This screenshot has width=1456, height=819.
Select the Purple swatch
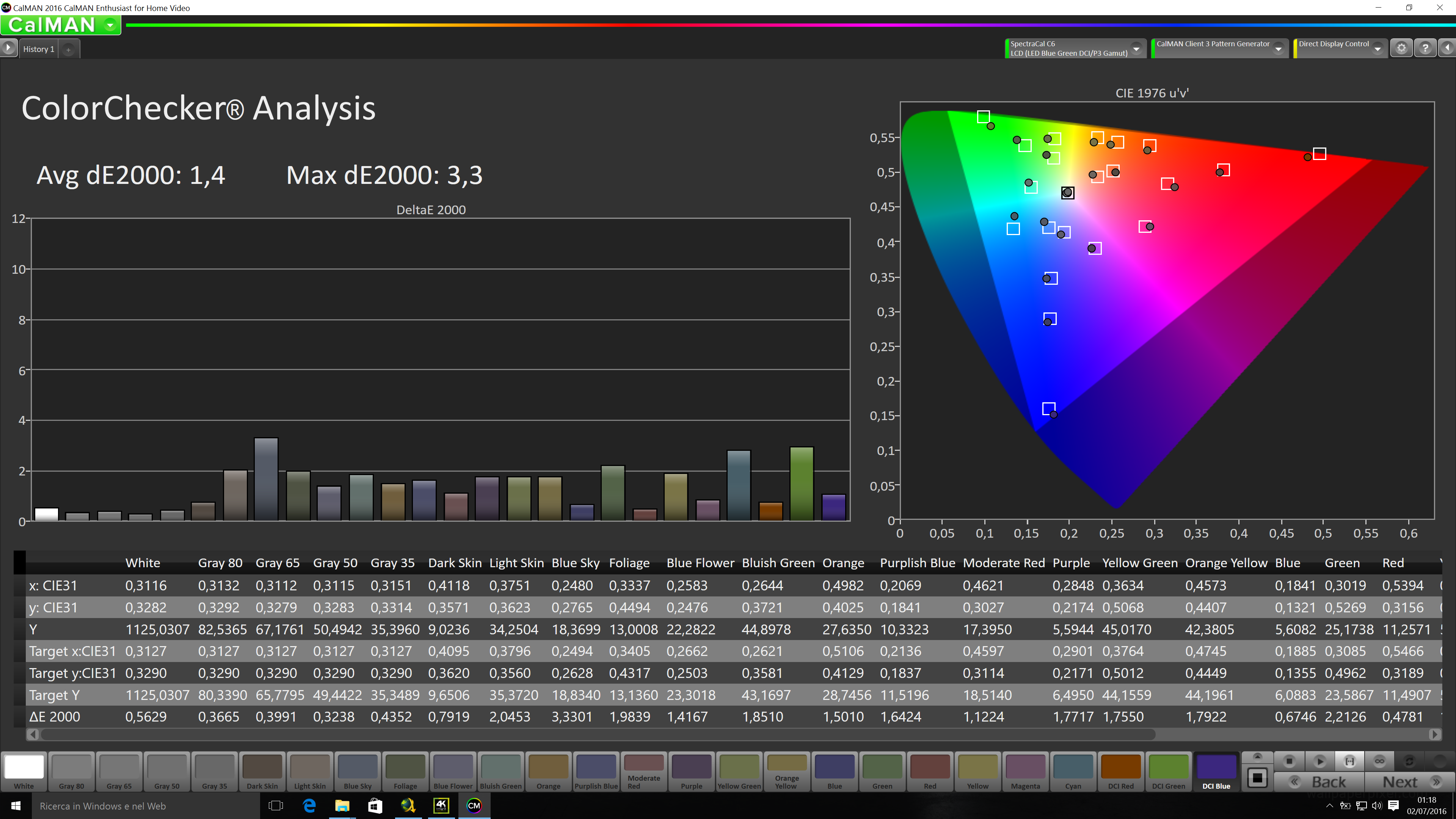point(691,772)
